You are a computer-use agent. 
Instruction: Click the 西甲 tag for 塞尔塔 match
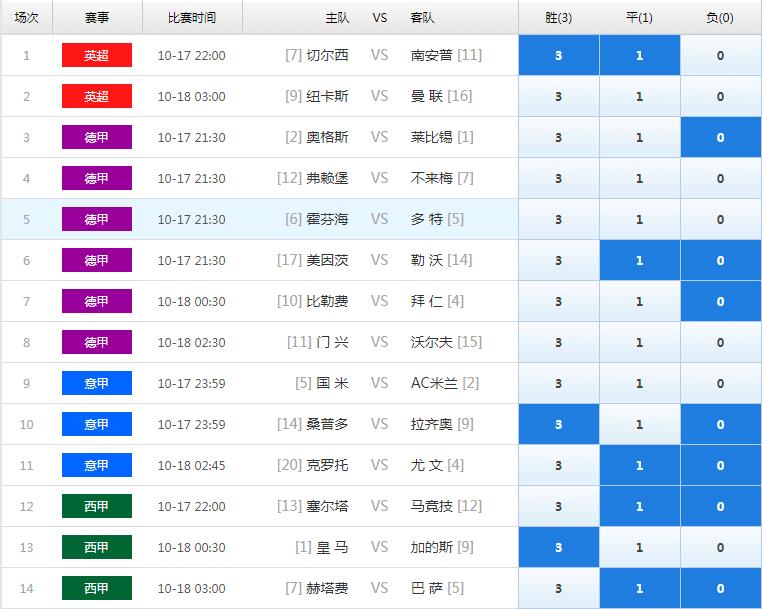coord(97,506)
